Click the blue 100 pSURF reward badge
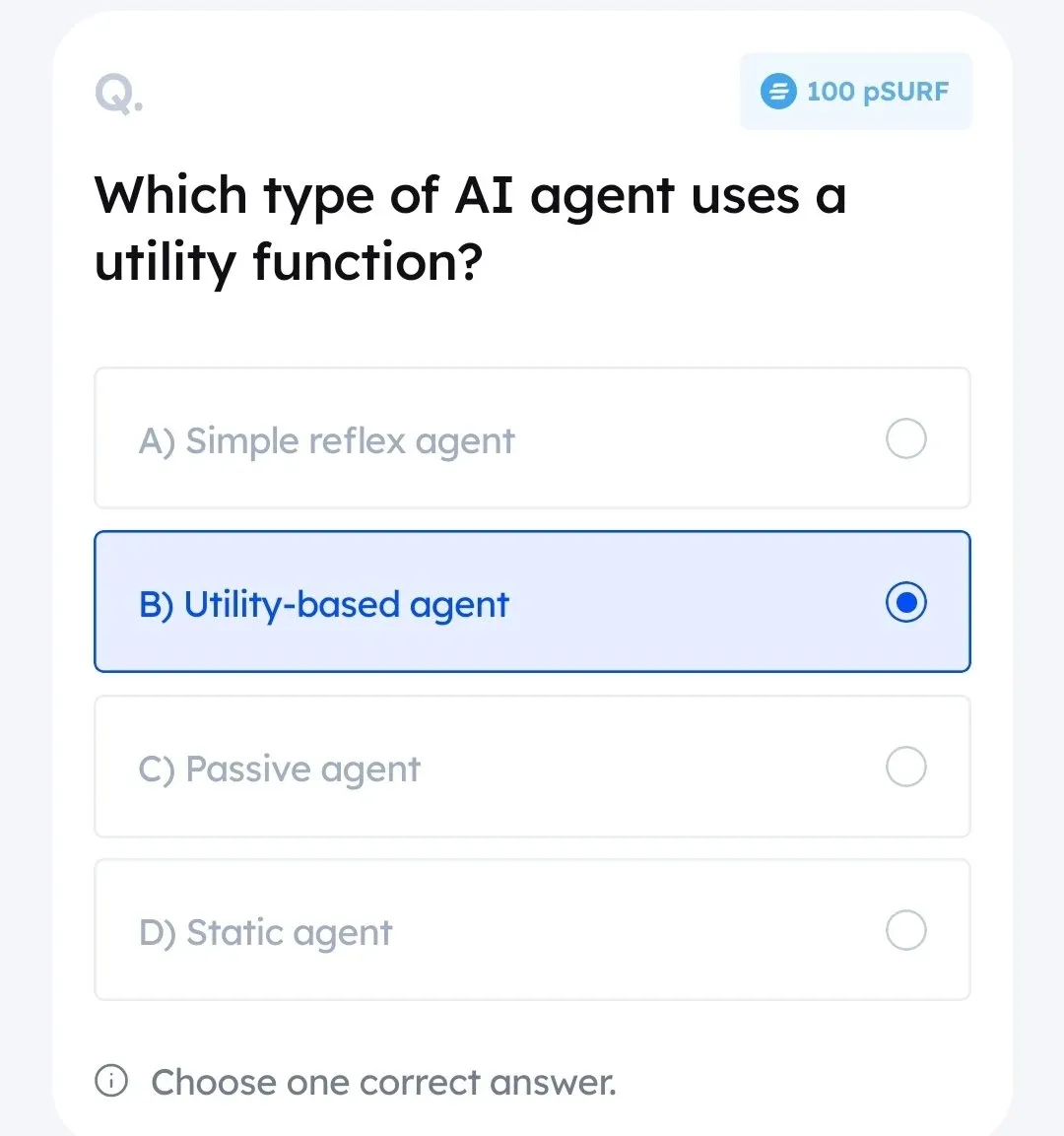The width and height of the screenshot is (1064, 1136). pos(854,92)
